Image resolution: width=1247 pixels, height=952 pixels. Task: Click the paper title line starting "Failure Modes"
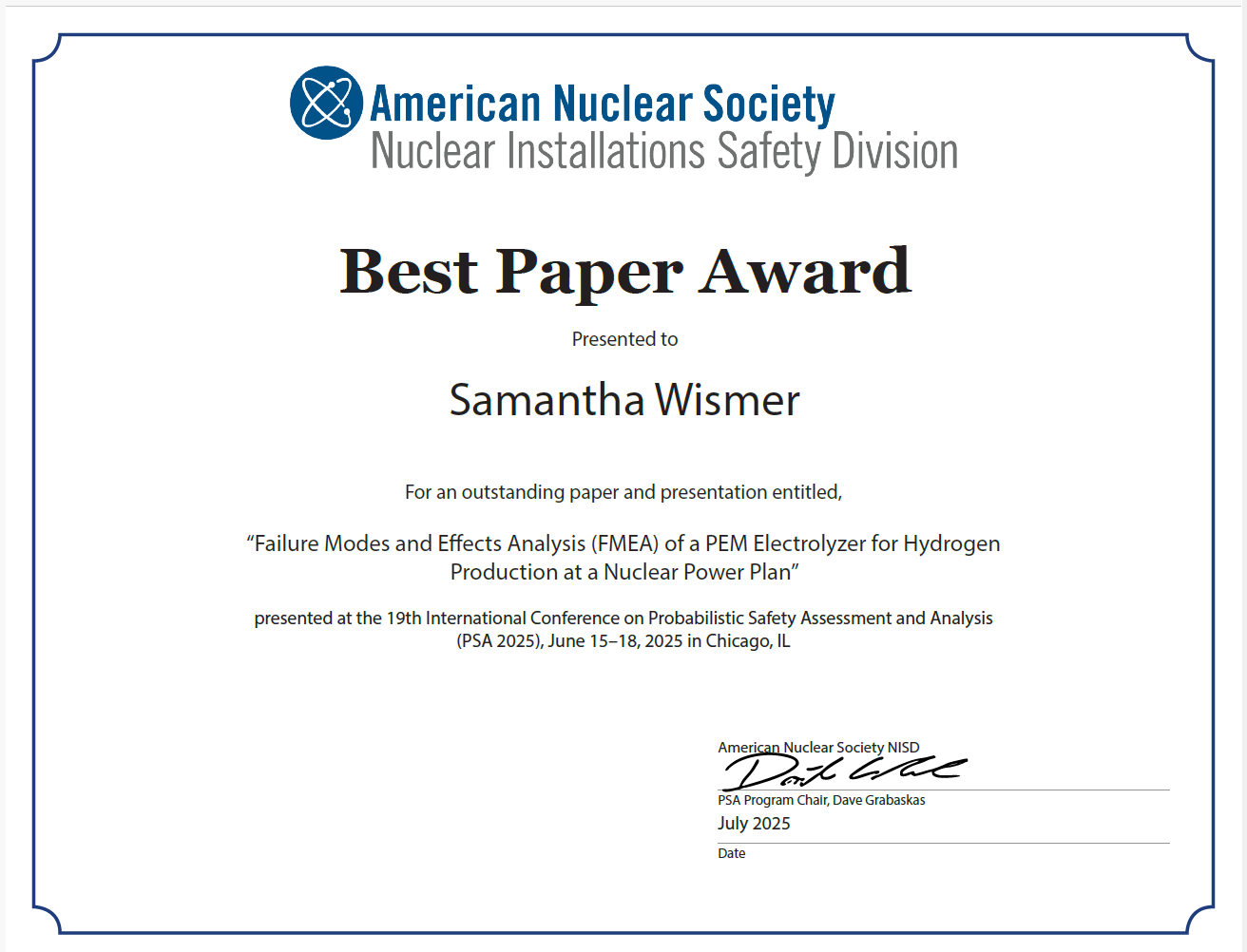(623, 543)
